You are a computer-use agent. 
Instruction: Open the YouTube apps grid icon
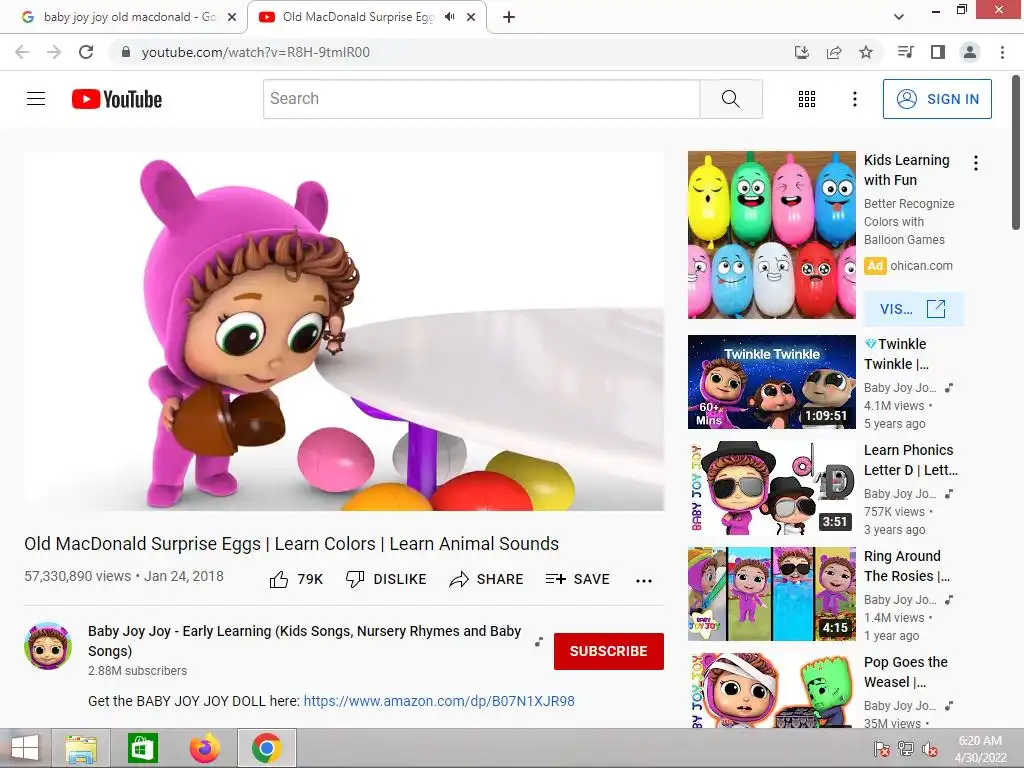click(x=807, y=99)
